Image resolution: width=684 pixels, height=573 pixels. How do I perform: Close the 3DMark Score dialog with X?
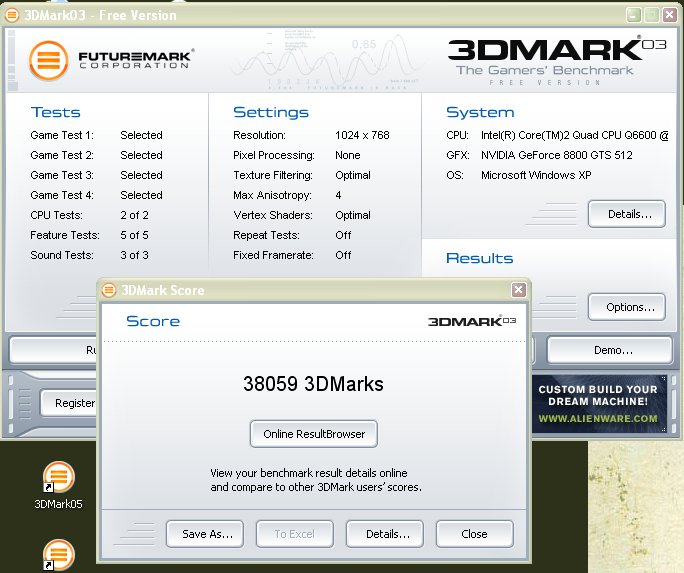pos(518,290)
